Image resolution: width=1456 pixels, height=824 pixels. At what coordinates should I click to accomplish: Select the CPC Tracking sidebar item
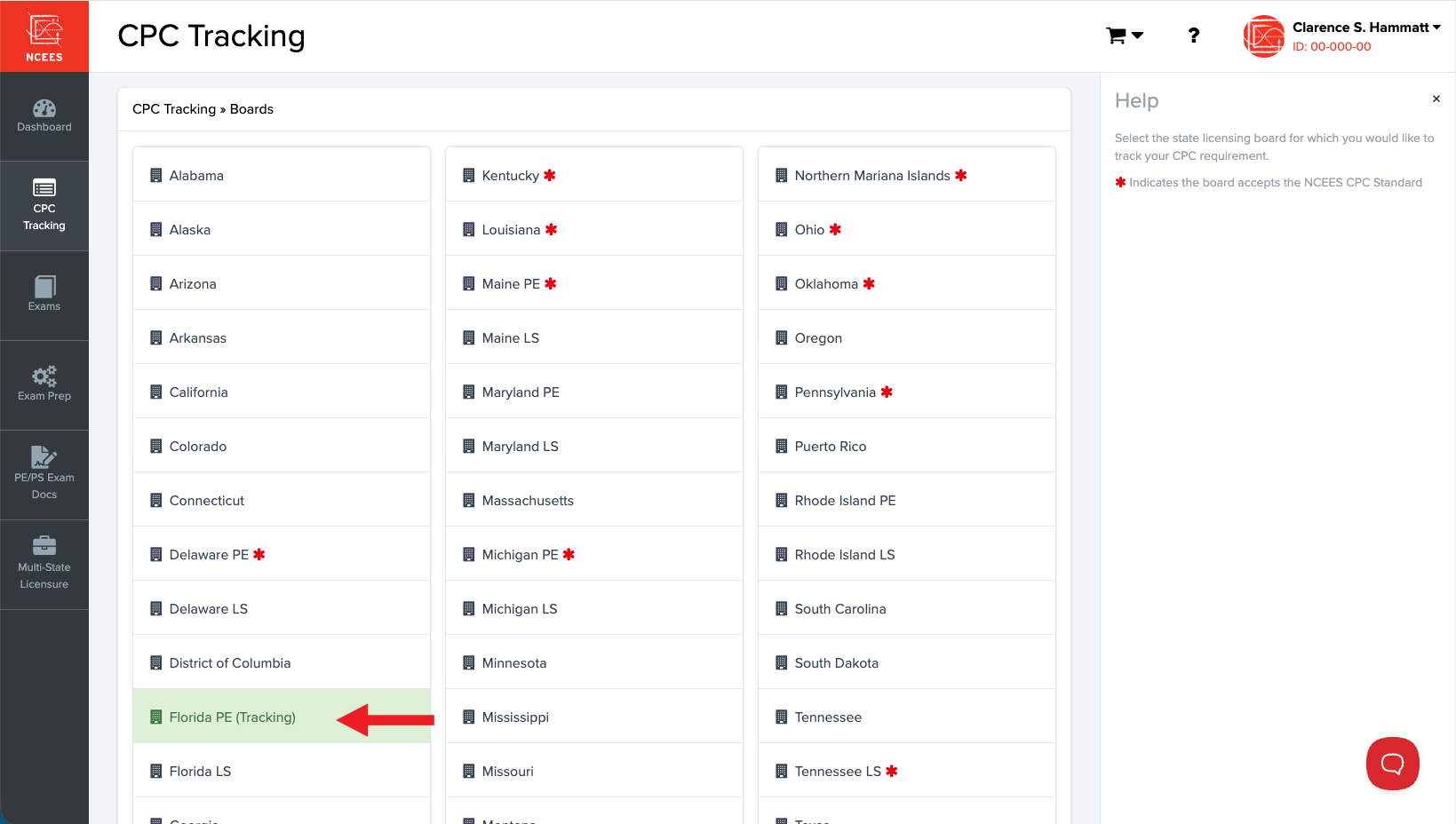click(x=44, y=206)
